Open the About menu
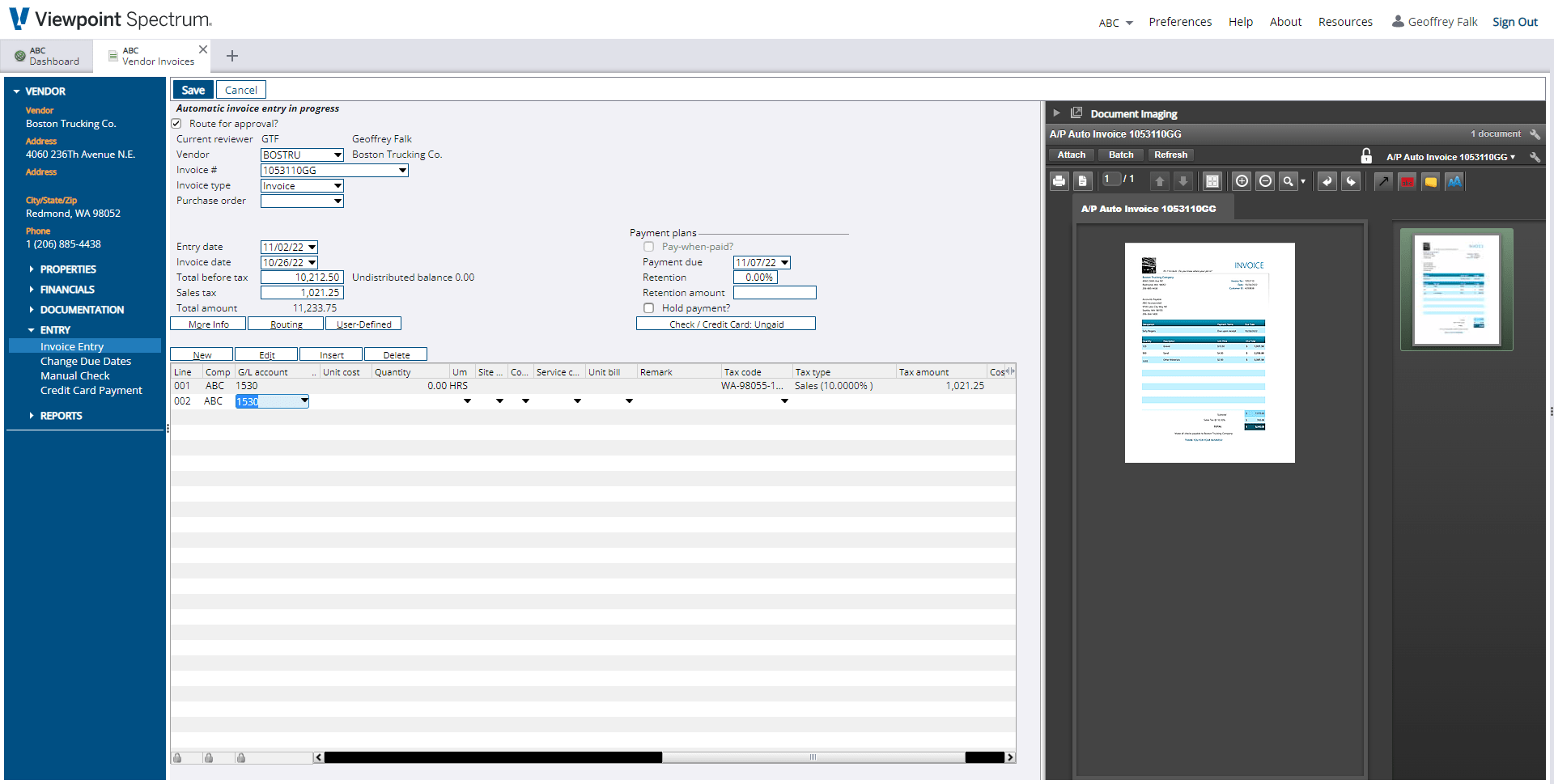The height and width of the screenshot is (784, 1554). 1285,22
